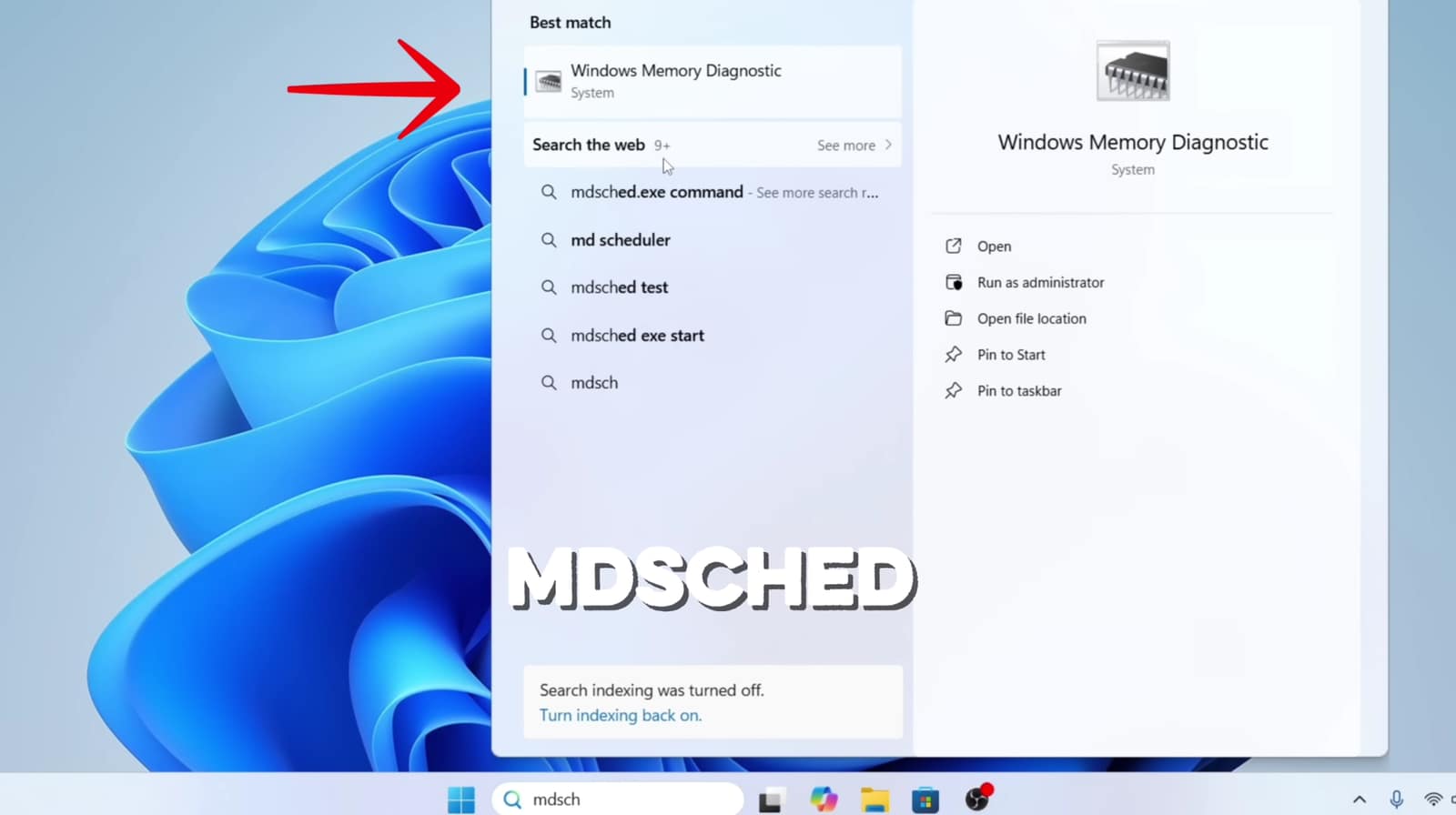Open Windows Memory Diagnostic best match result
The width and height of the screenshot is (1456, 815).
point(713,81)
